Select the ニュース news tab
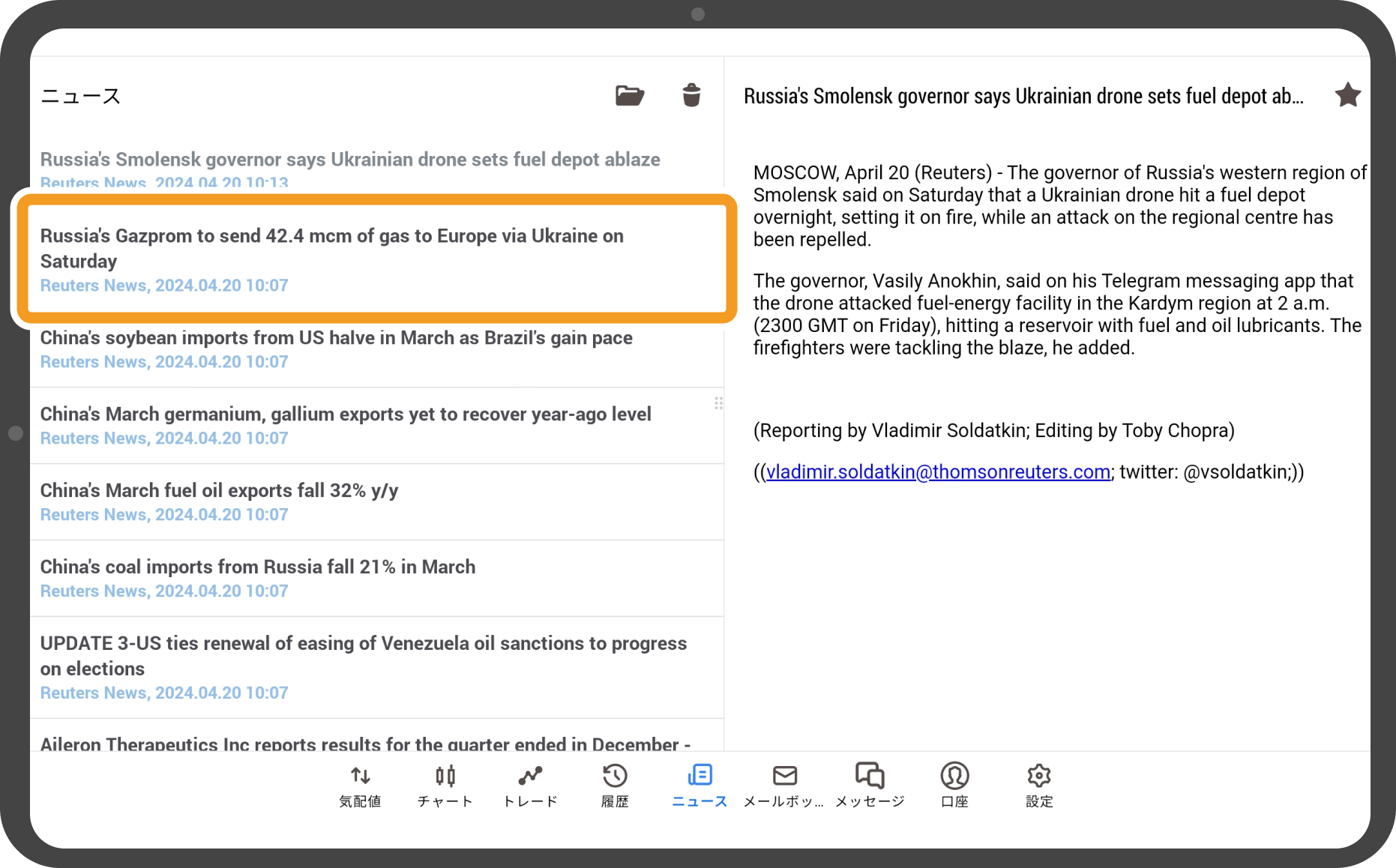 [x=699, y=786]
